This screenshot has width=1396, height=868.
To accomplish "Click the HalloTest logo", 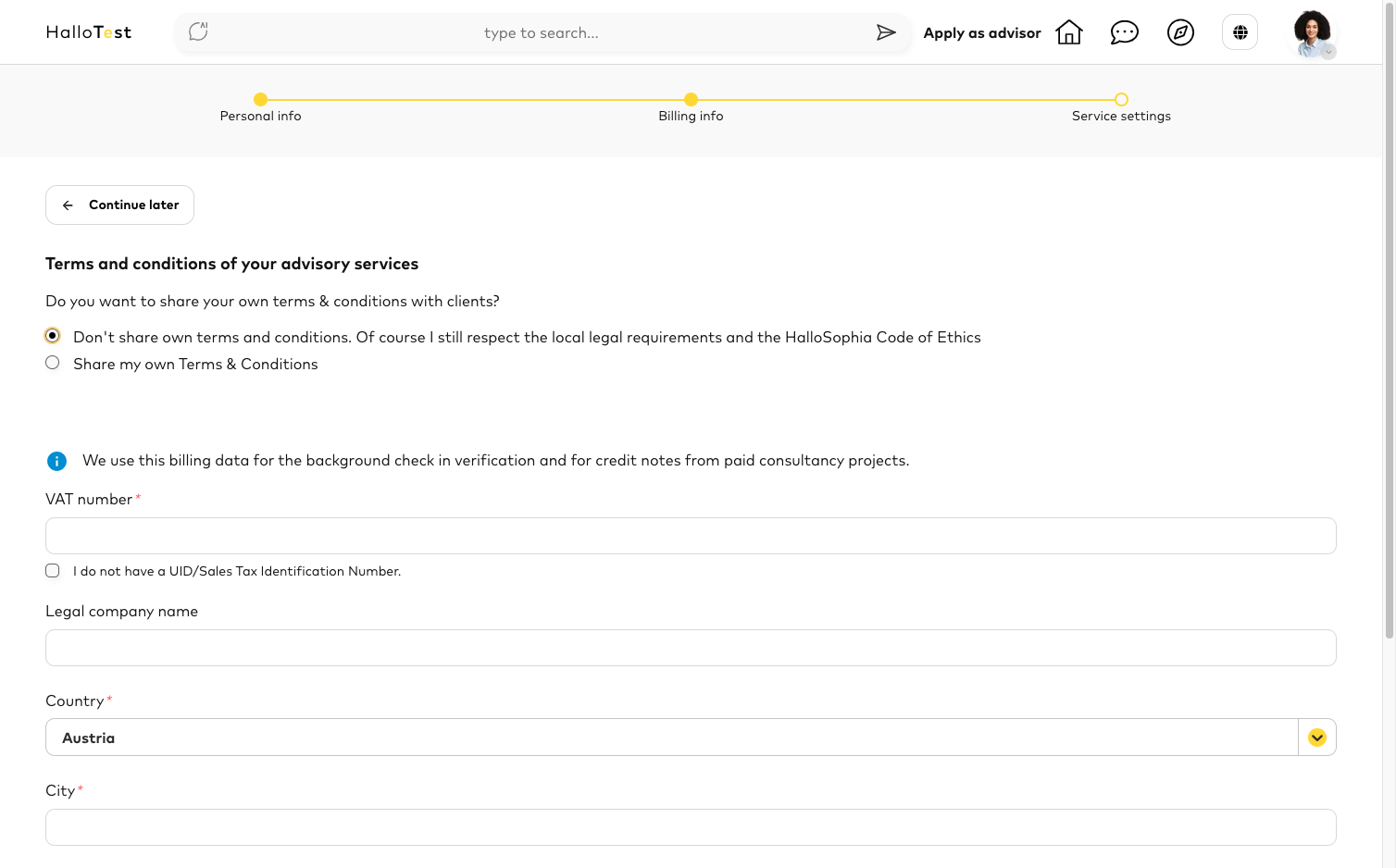I will click(89, 32).
